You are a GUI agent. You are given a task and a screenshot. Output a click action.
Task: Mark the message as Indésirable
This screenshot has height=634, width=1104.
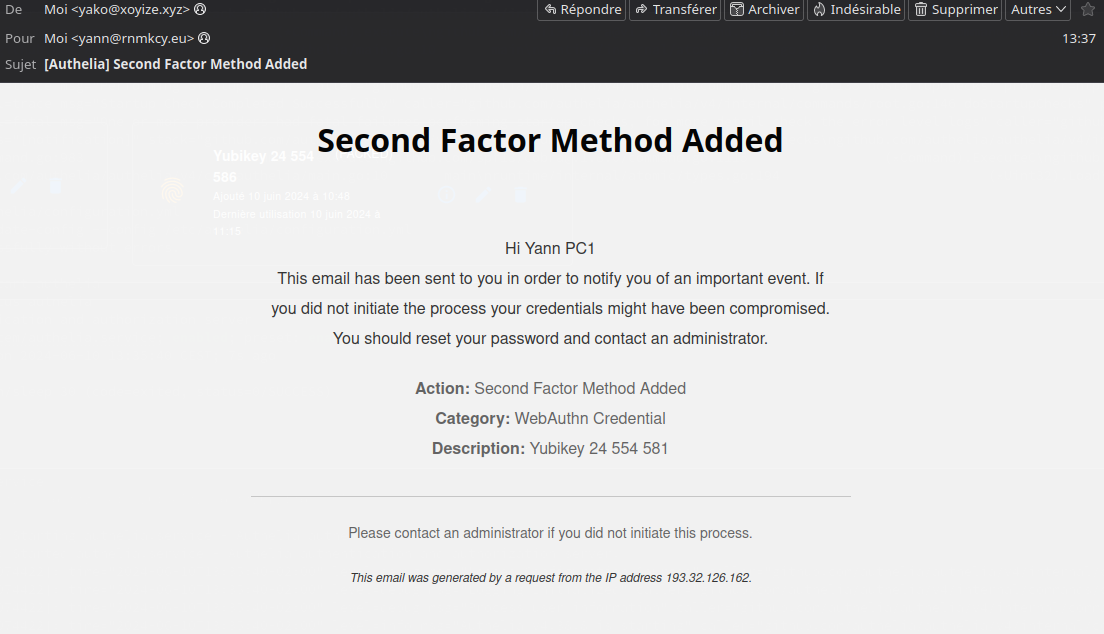pyautogui.click(x=855, y=10)
